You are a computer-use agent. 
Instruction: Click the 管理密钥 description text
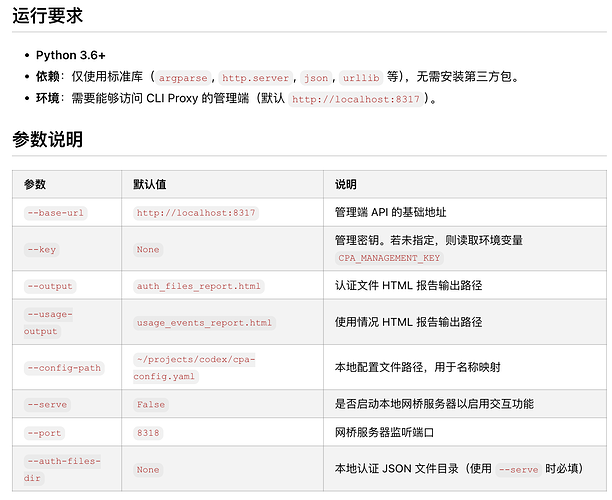(x=429, y=240)
